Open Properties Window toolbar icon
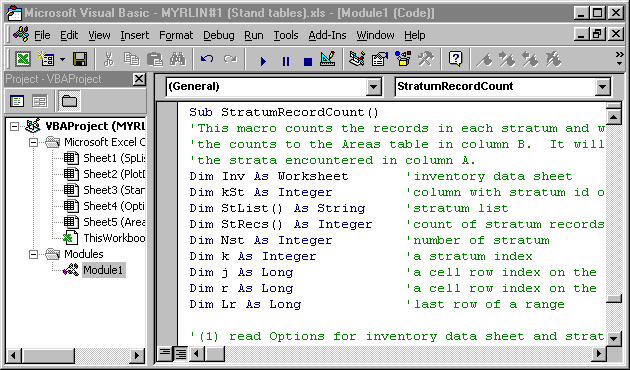This screenshot has width=630, height=370. coord(379,60)
